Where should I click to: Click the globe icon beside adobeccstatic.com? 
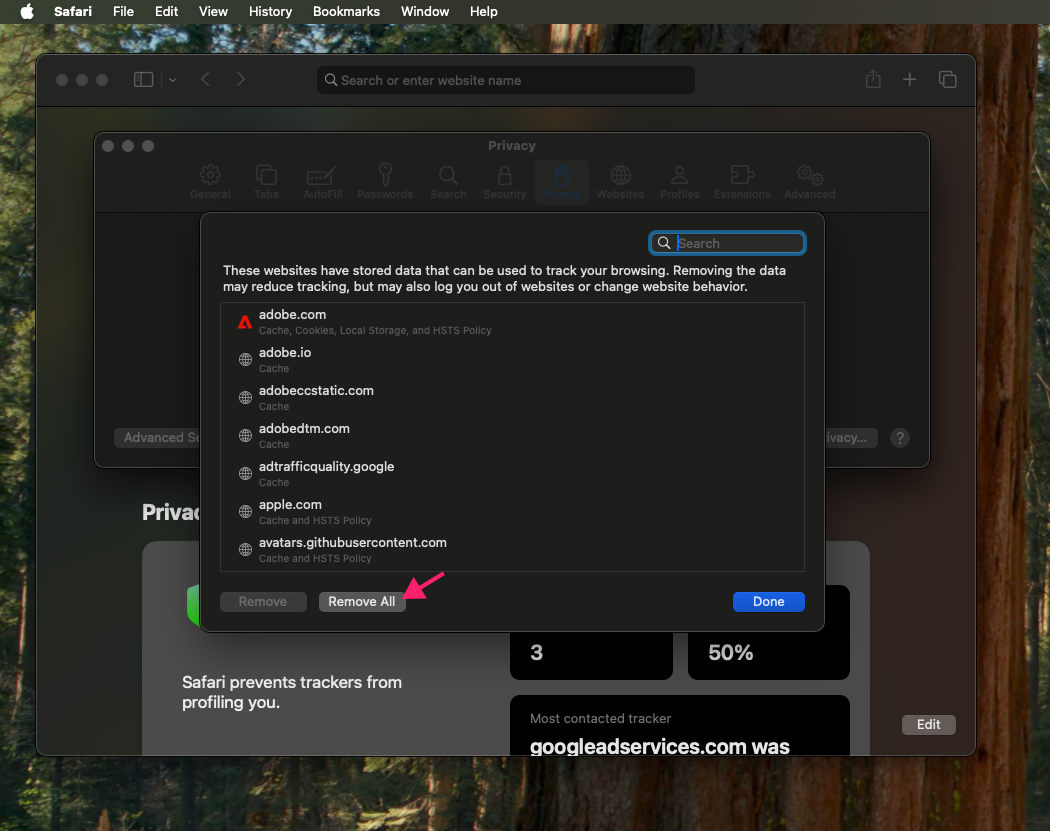pyautogui.click(x=245, y=398)
